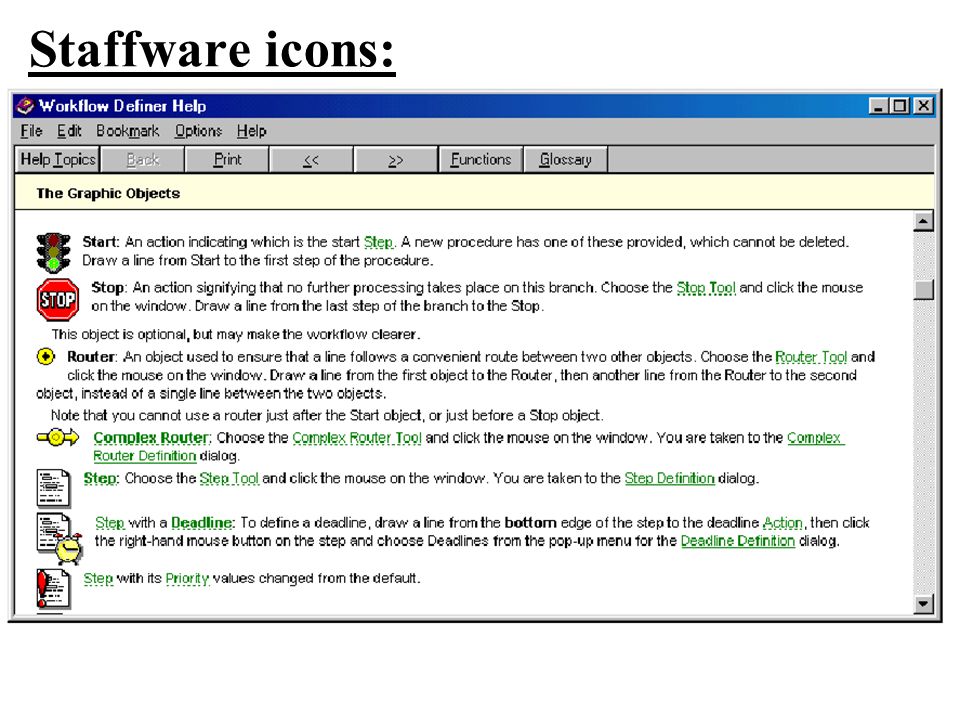Follow the Priority link
The image size is (960, 720).
click(x=187, y=578)
